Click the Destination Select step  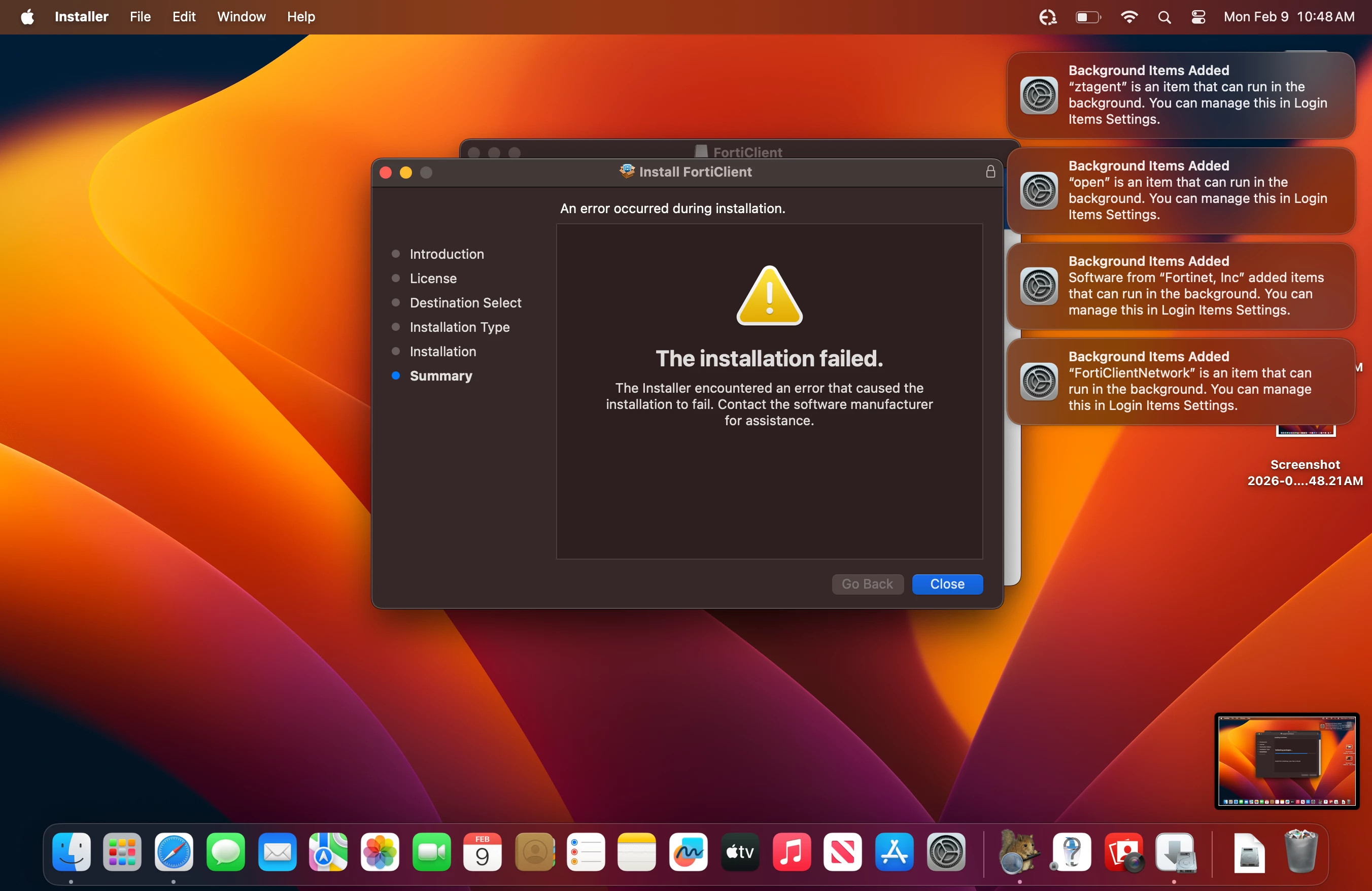[465, 302]
